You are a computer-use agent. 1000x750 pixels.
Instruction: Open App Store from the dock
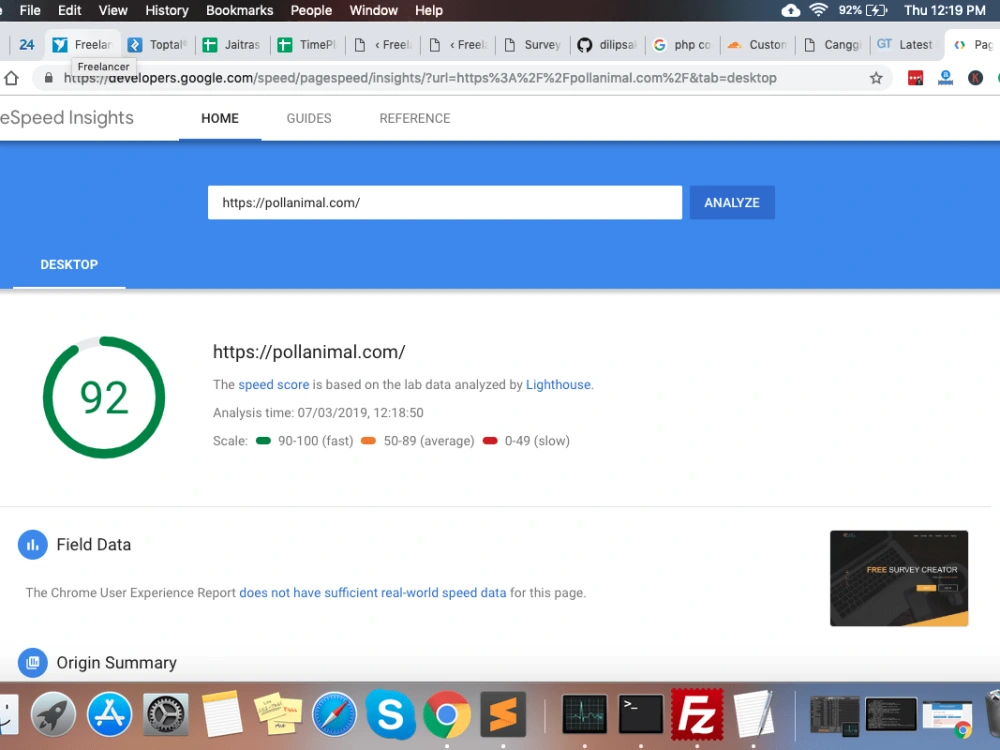click(x=110, y=714)
